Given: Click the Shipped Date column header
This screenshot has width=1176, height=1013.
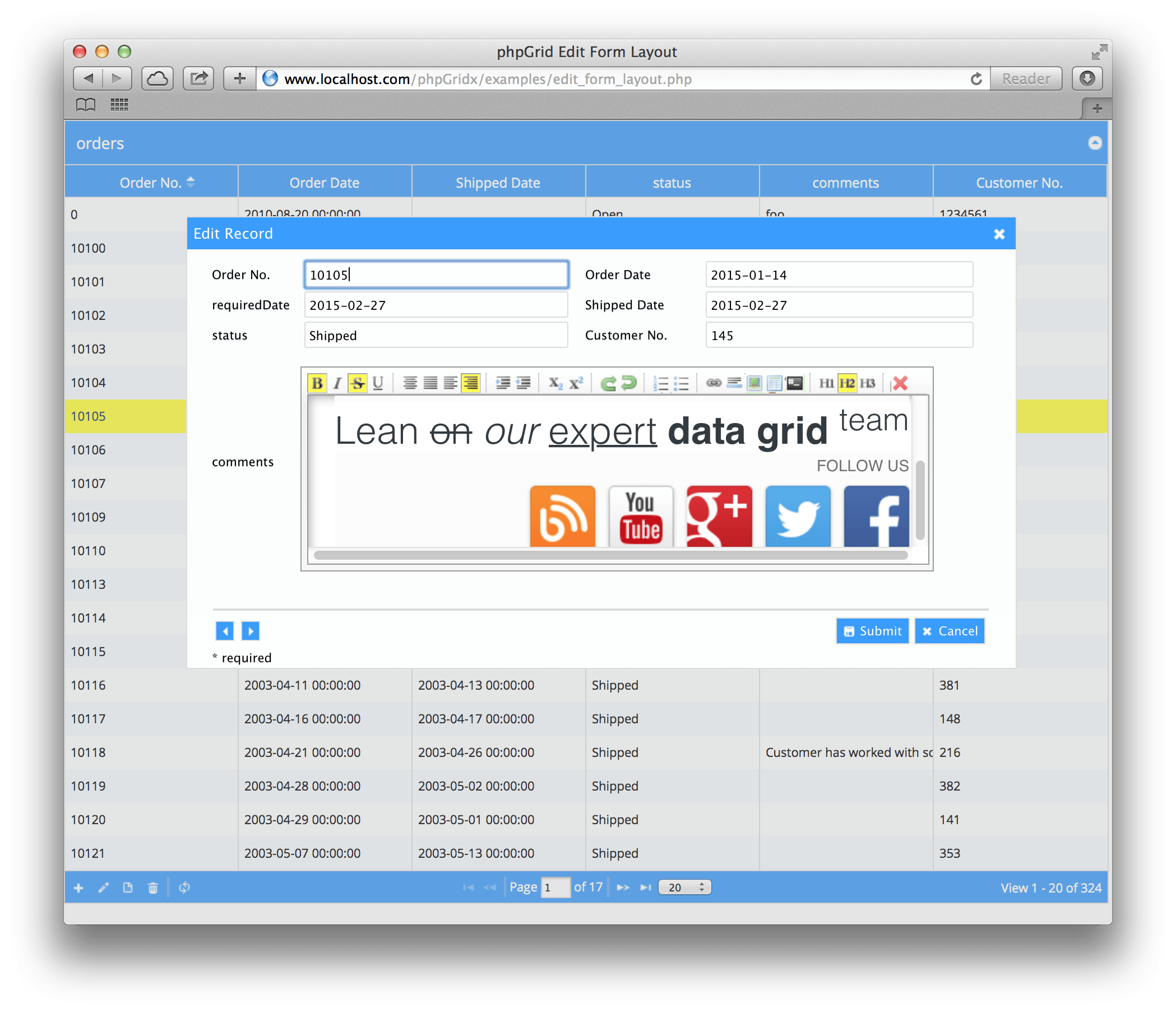Looking at the screenshot, I should pos(498,182).
